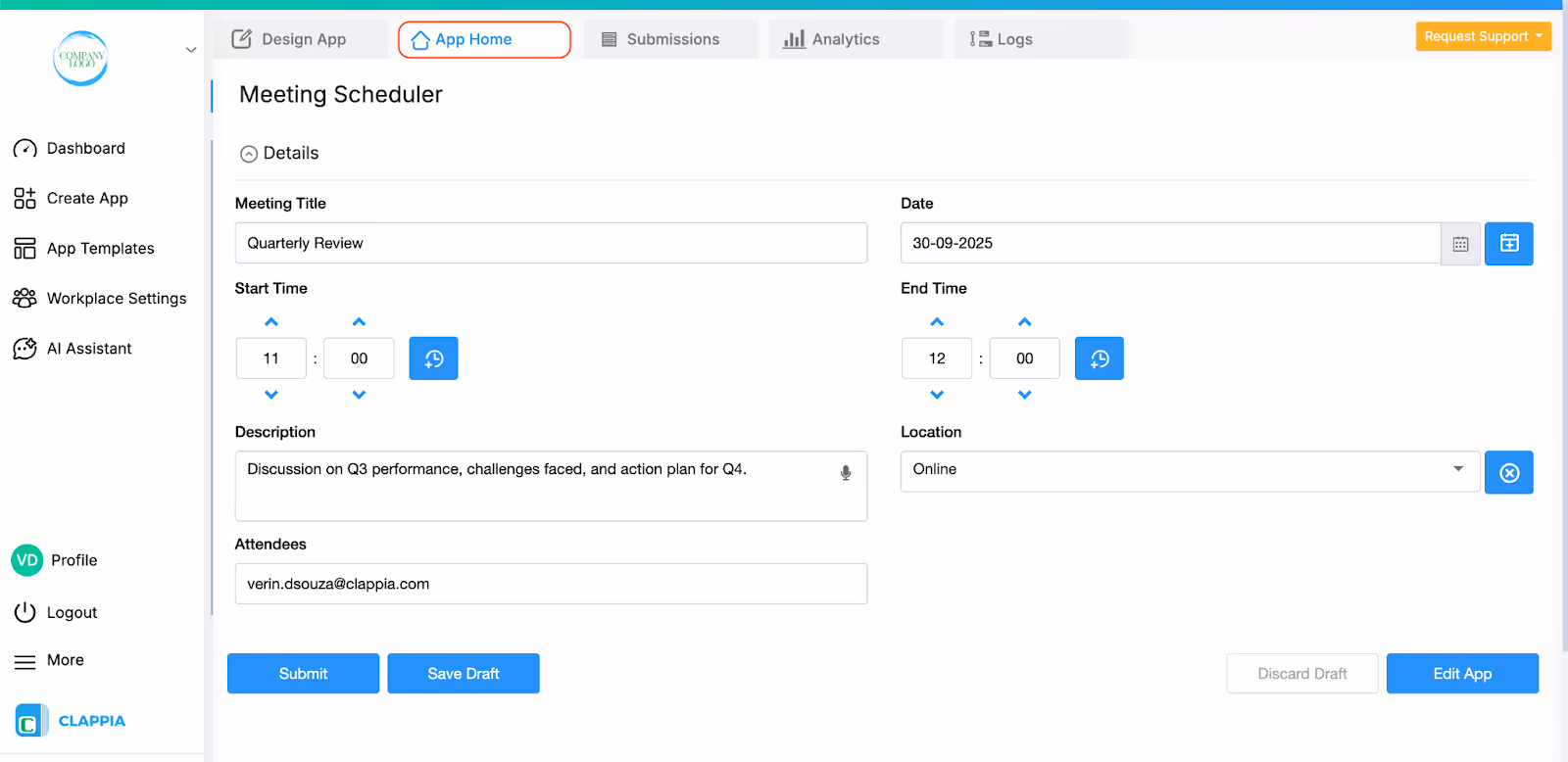Open the More menu
1568x762 pixels.
pos(49,661)
